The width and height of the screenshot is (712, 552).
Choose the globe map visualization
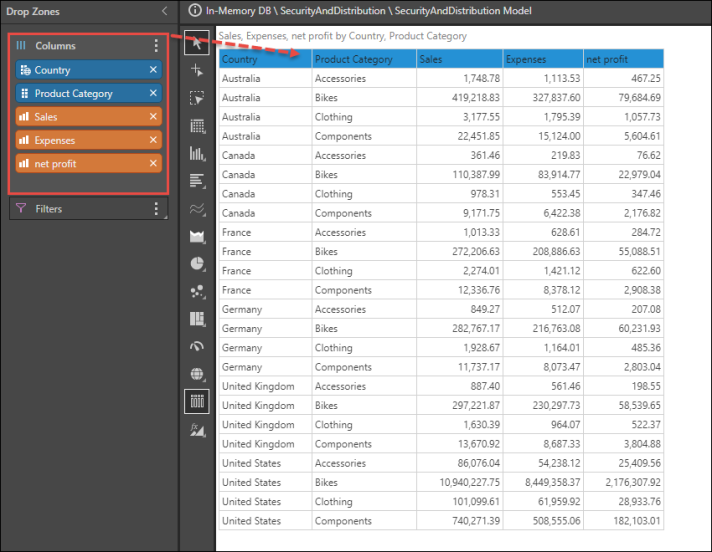coord(197,374)
